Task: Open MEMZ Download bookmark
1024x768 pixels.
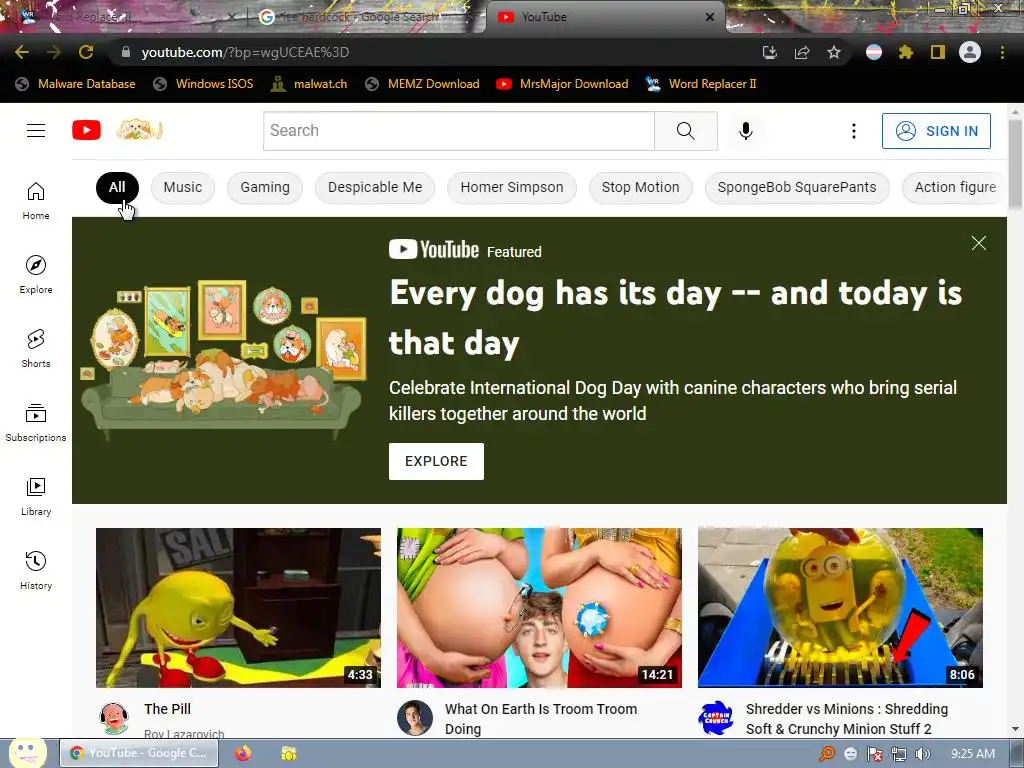Action: 423,84
